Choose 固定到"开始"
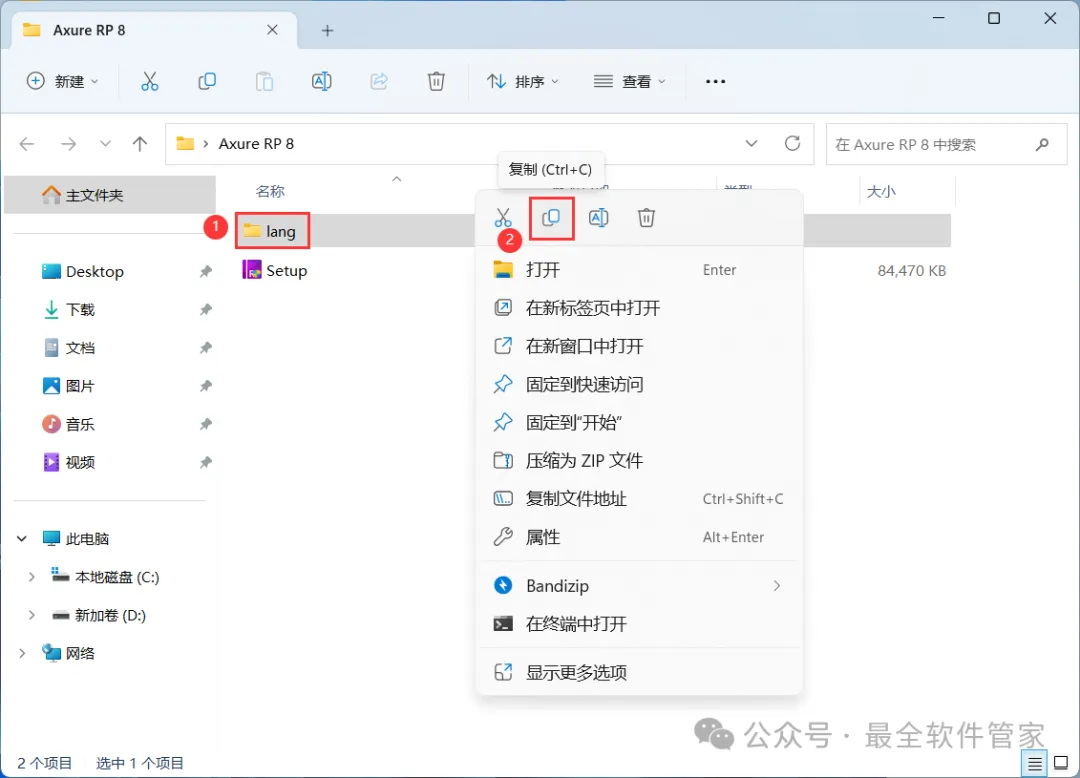The height and width of the screenshot is (778, 1080). [639, 422]
